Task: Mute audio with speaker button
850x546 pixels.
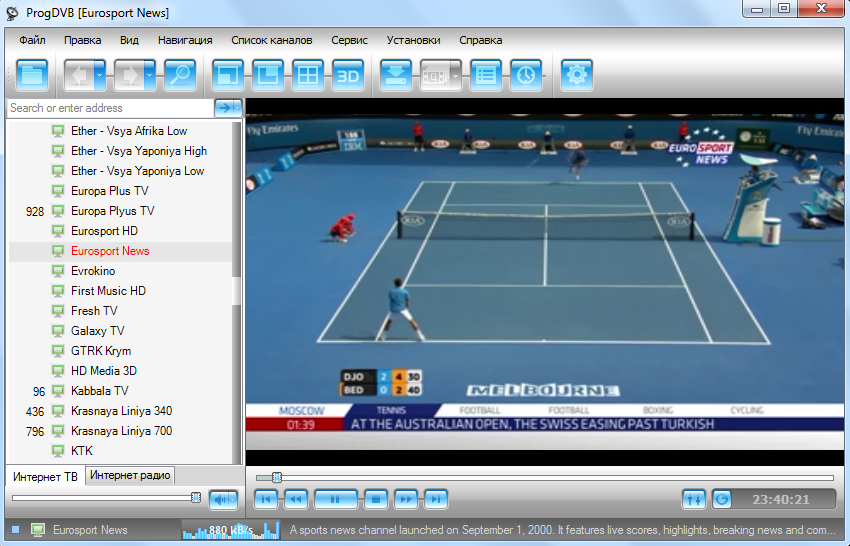Action: click(219, 499)
